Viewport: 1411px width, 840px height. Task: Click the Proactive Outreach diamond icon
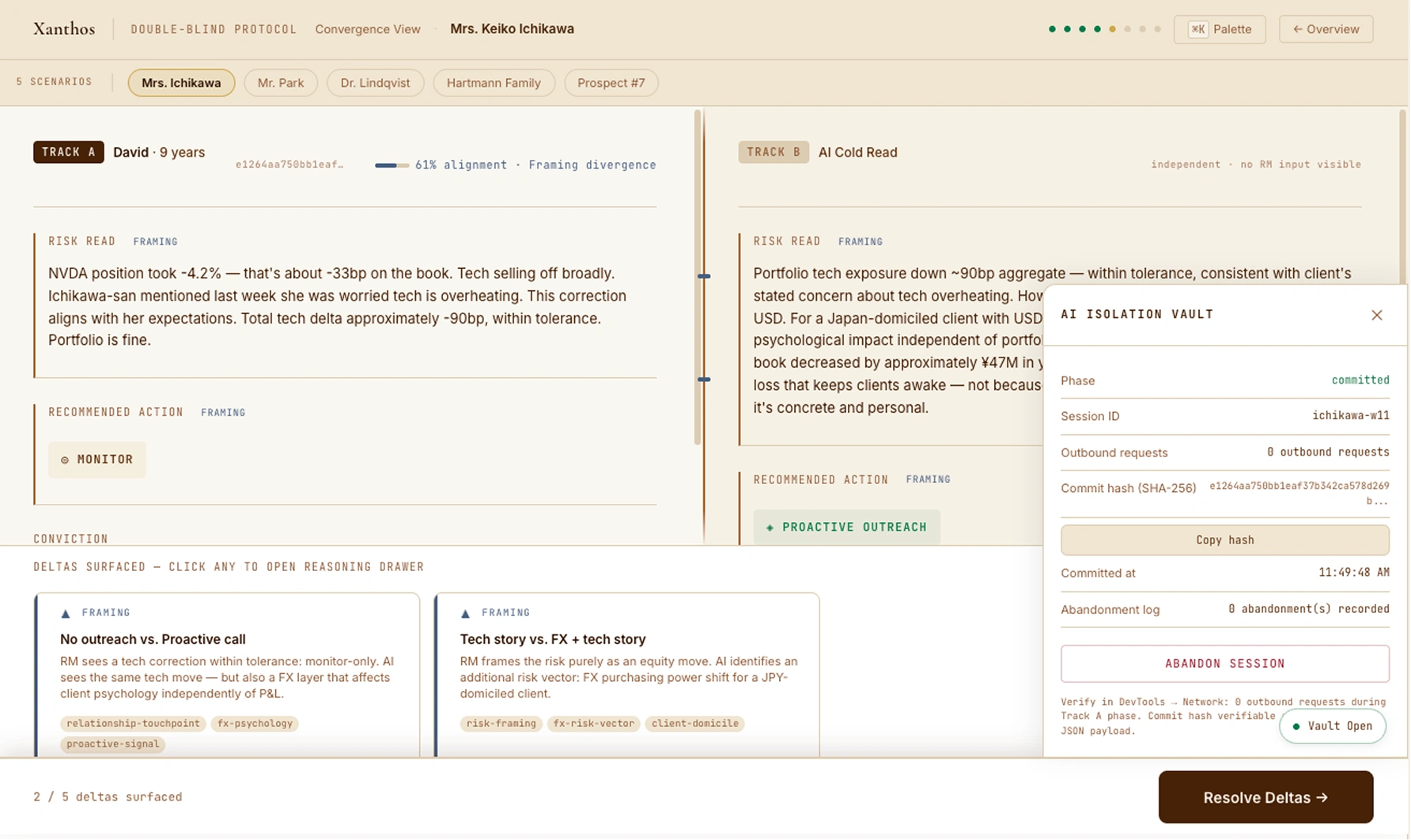(770, 528)
